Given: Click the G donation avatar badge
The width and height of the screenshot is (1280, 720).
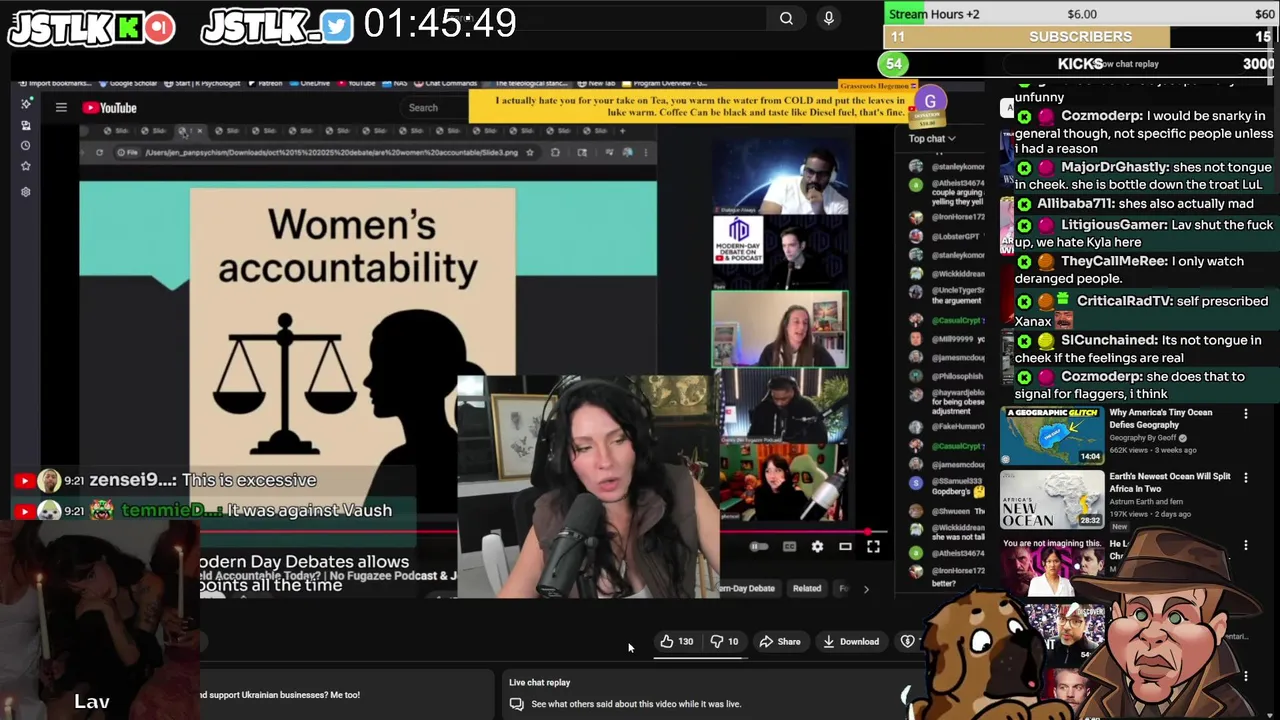Looking at the screenshot, I should [x=930, y=101].
